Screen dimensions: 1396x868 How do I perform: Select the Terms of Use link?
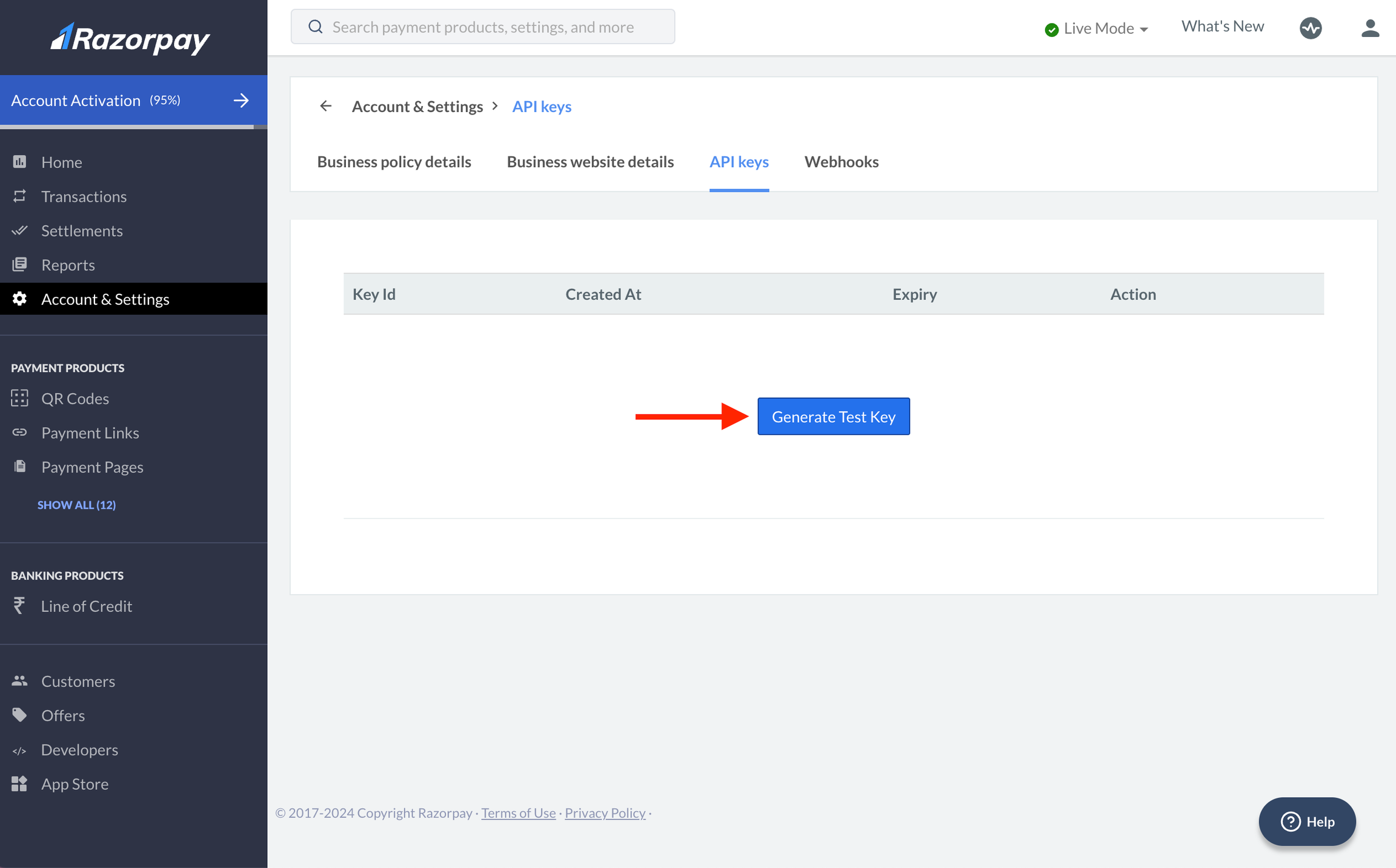(518, 813)
